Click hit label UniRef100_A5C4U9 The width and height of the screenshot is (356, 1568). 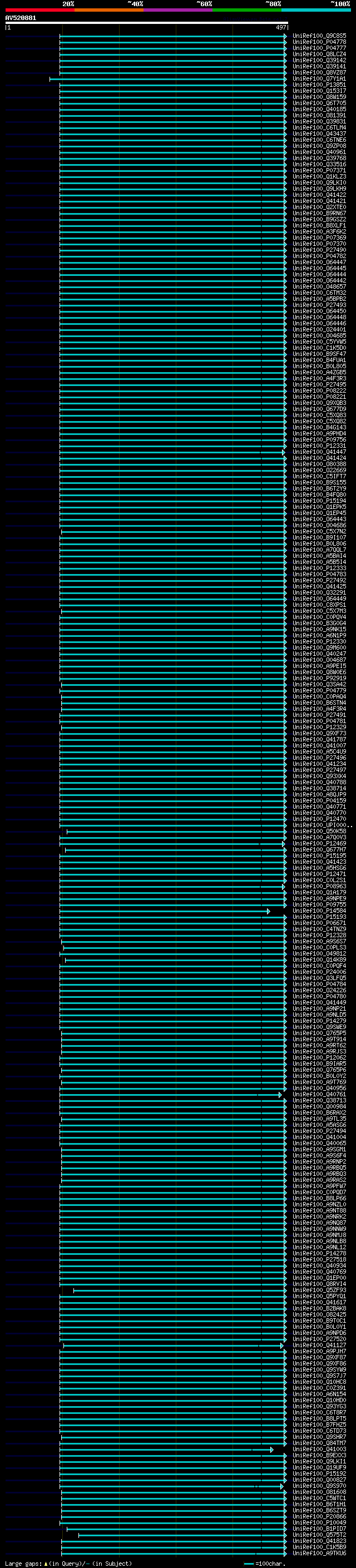(x=319, y=752)
